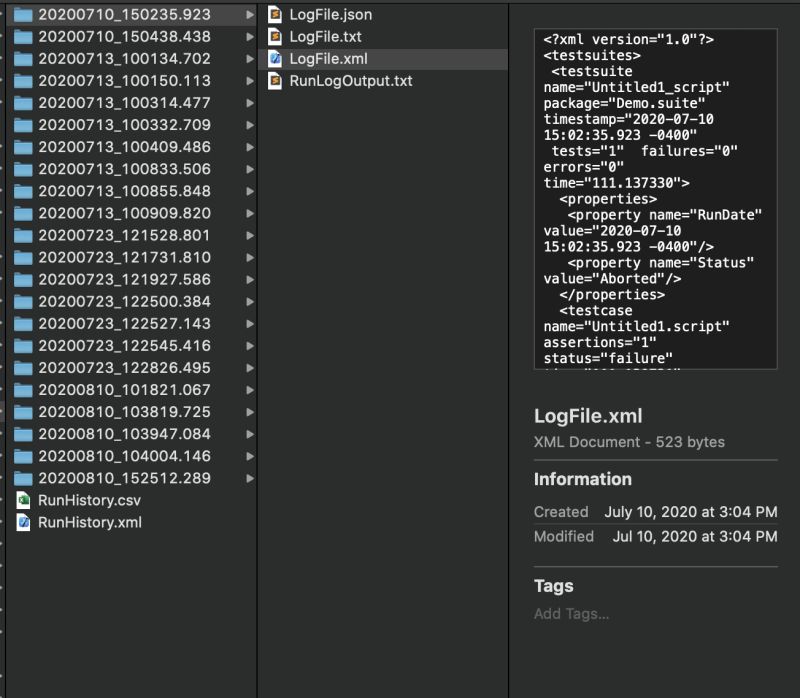Click the document icon beside RunHistory.xml

(x=24, y=521)
